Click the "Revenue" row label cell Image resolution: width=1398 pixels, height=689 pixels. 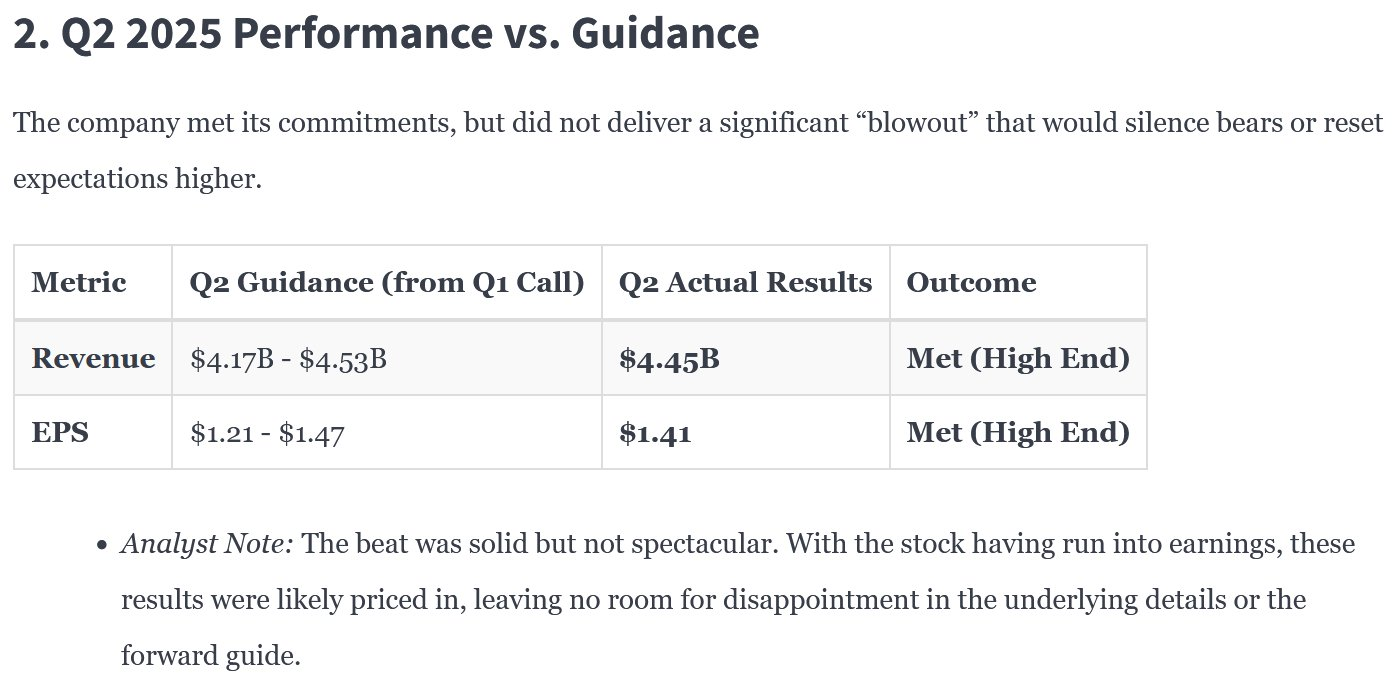tap(93, 359)
